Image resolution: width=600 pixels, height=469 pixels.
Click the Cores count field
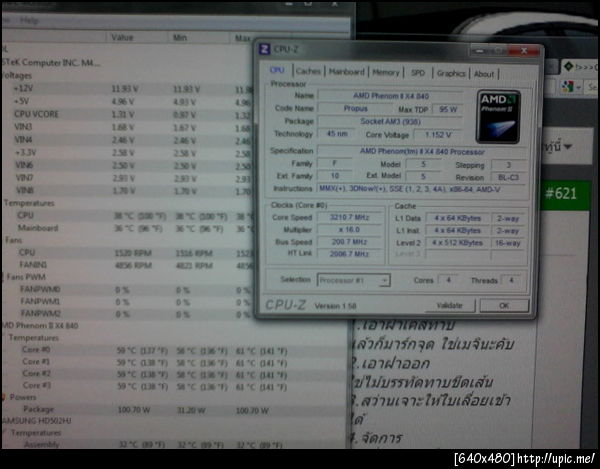[x=448, y=280]
